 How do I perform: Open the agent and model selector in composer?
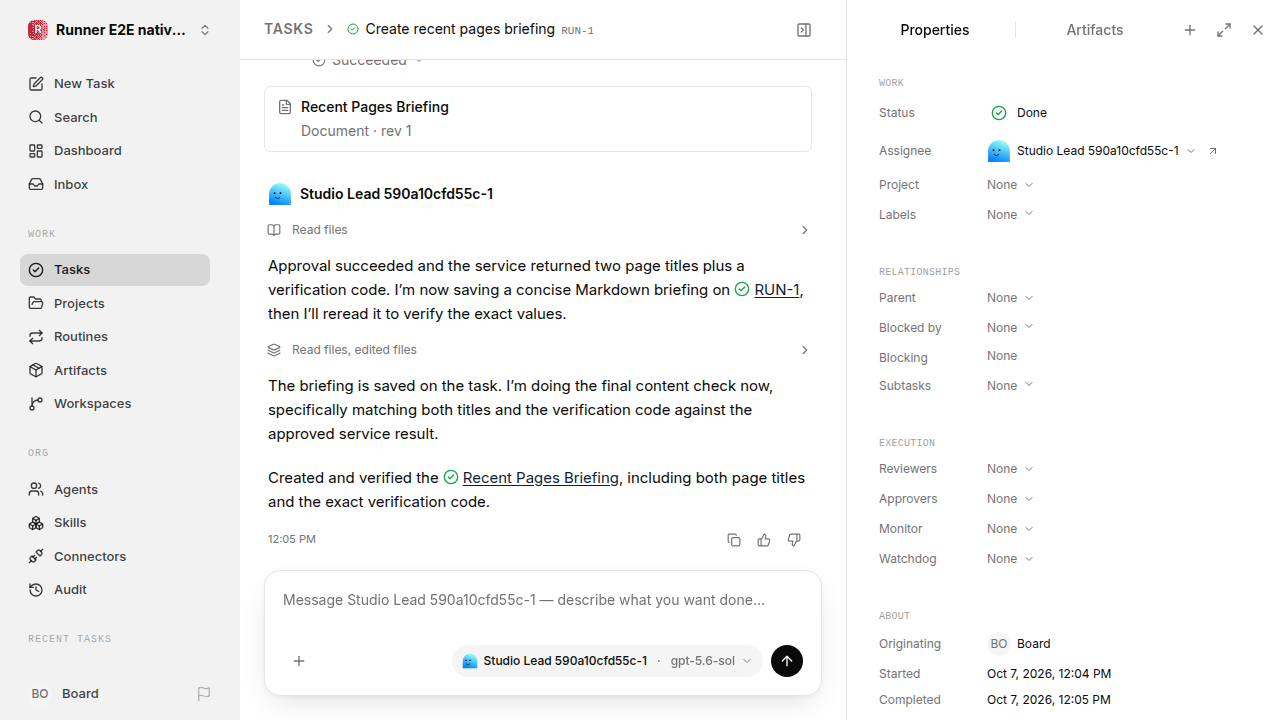pyautogui.click(x=607, y=661)
